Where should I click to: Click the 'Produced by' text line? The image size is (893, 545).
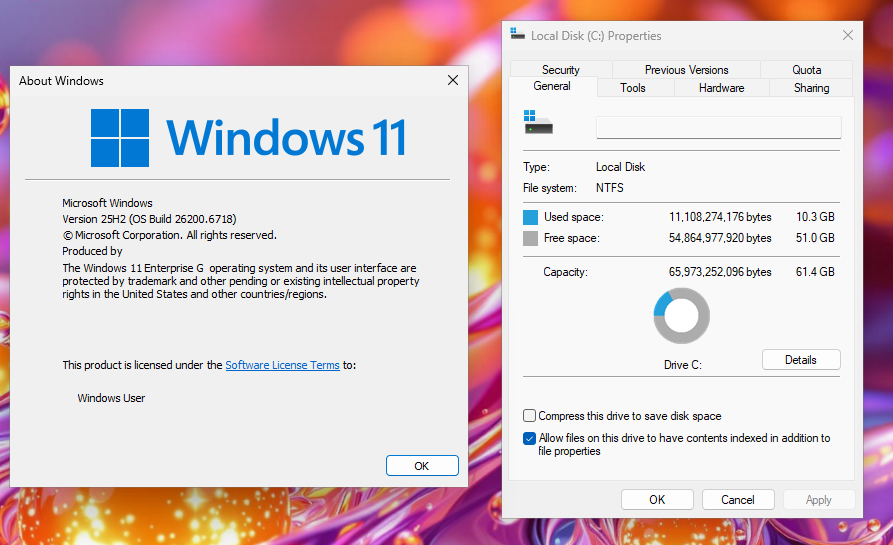(92, 251)
